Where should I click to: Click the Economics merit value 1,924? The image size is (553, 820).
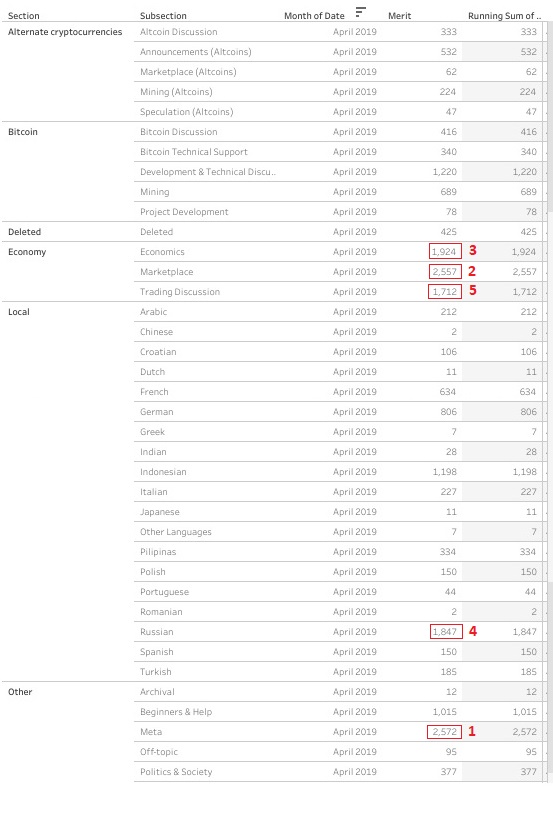(x=444, y=252)
